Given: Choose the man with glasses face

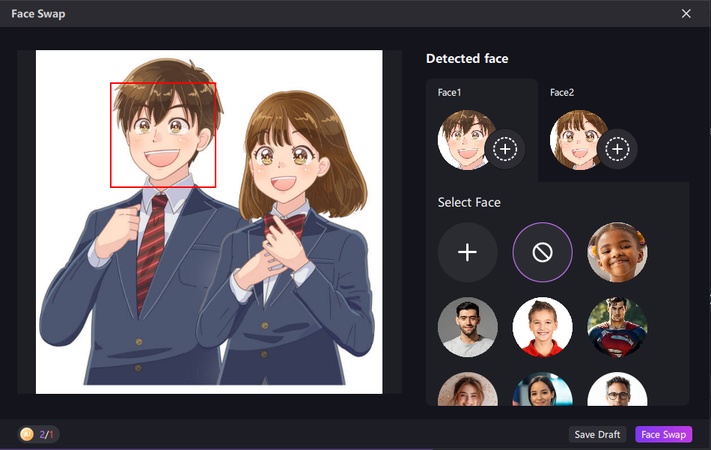Looking at the screenshot, I should pyautogui.click(x=617, y=389).
